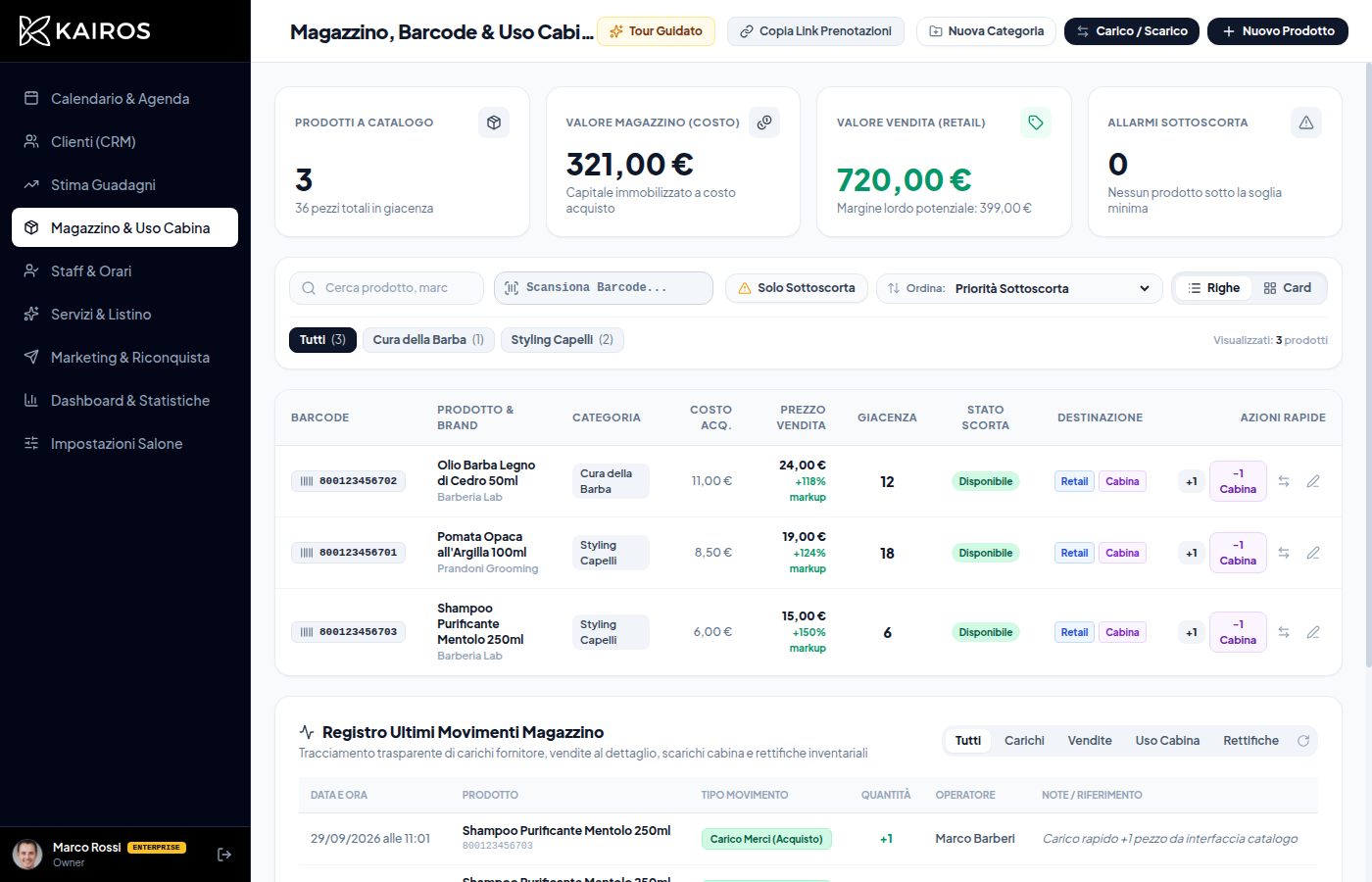Click the refresh icon in the movements register
The height and width of the screenshot is (882, 1372).
coord(1303,741)
